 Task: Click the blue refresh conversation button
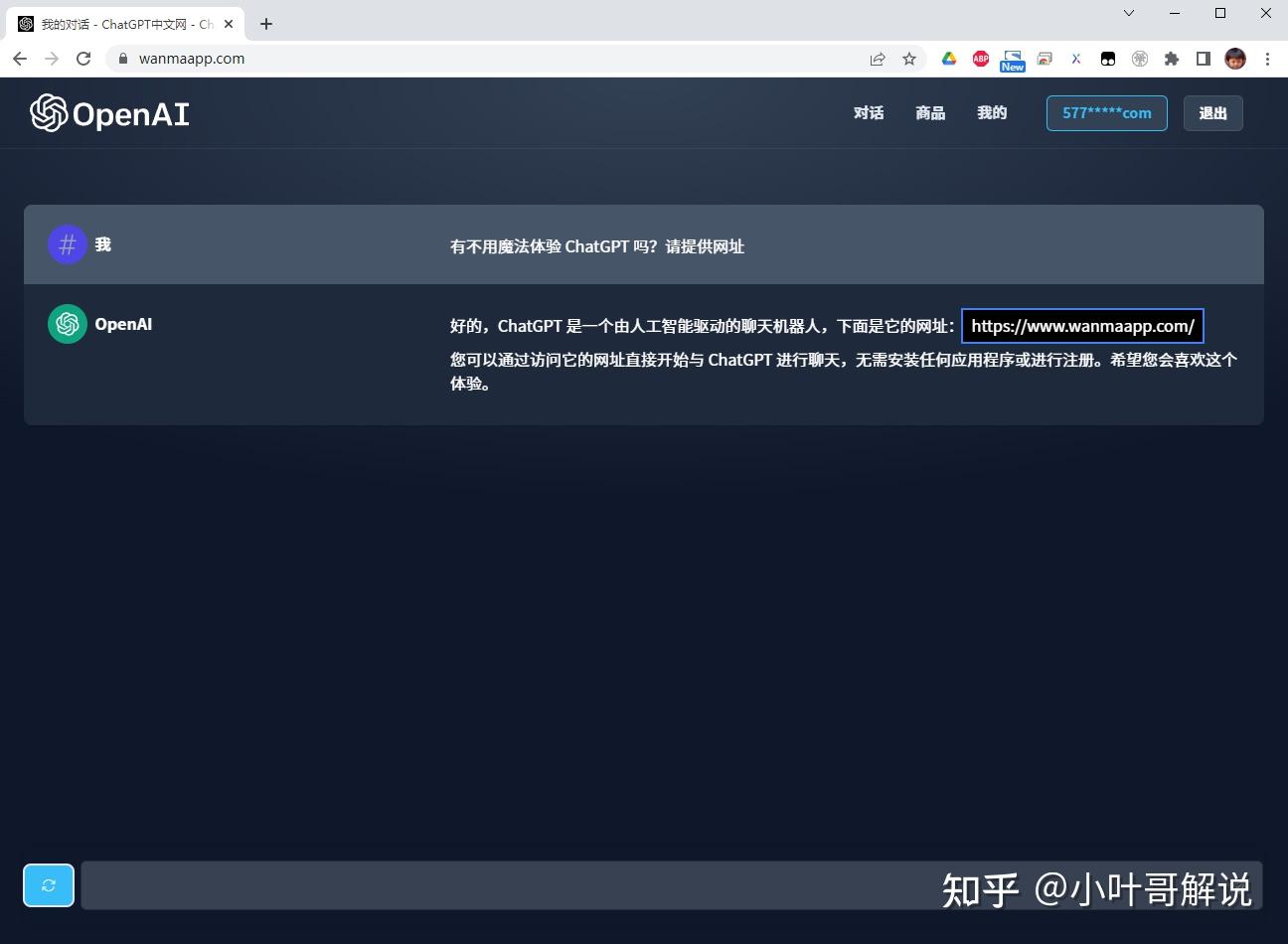click(x=49, y=885)
